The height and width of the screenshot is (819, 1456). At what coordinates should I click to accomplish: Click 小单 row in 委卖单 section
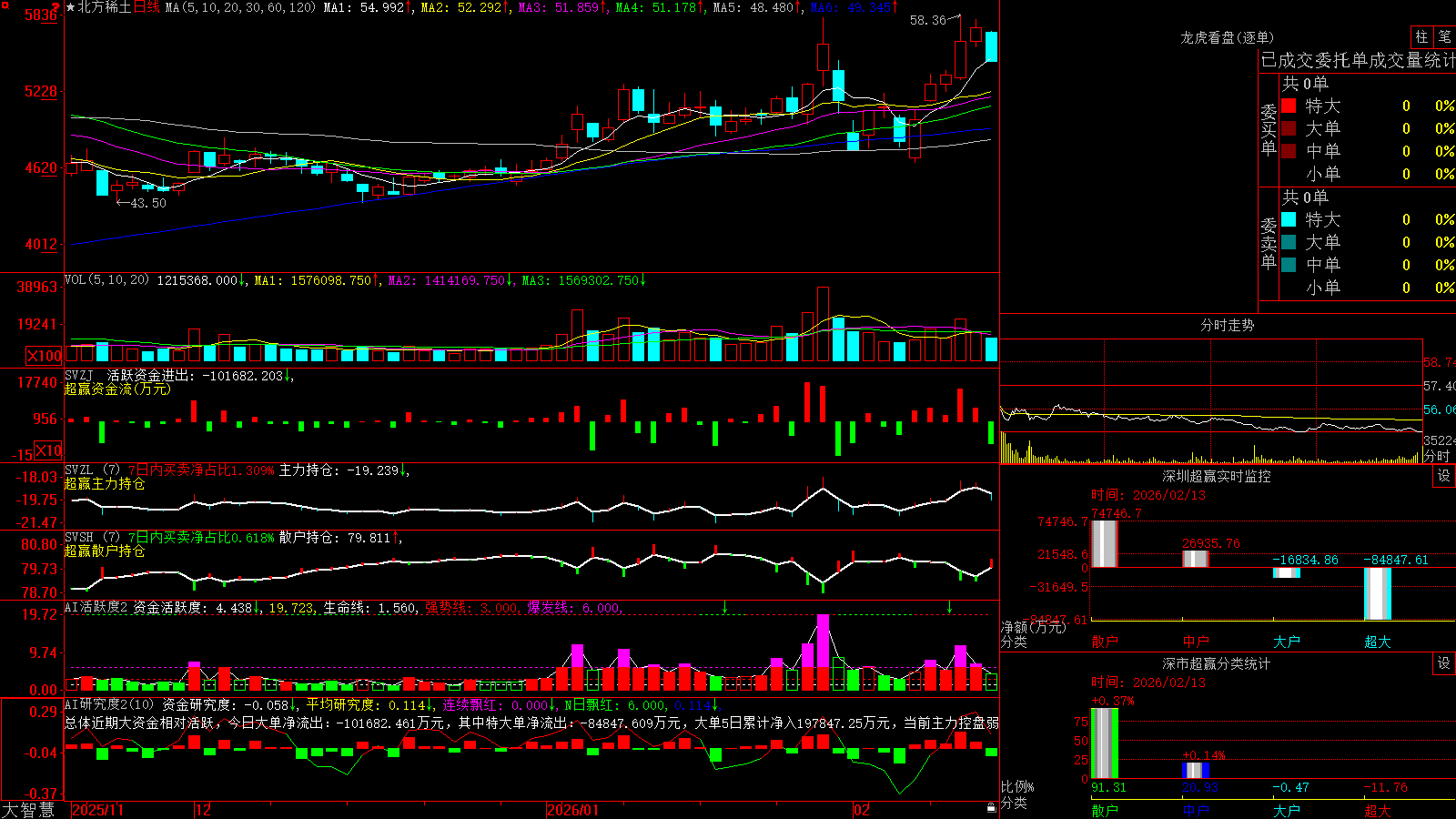(1368, 288)
